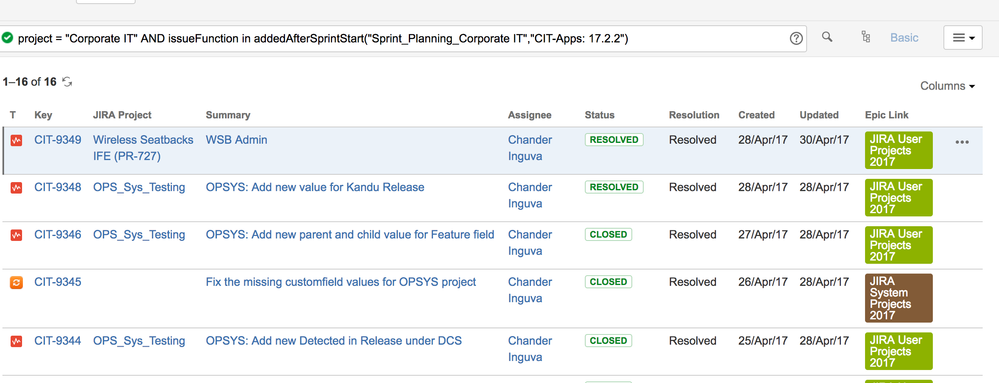Open issue CIT-9348 key link
Viewport: 999px width, 383px height.
pyautogui.click(x=57, y=187)
